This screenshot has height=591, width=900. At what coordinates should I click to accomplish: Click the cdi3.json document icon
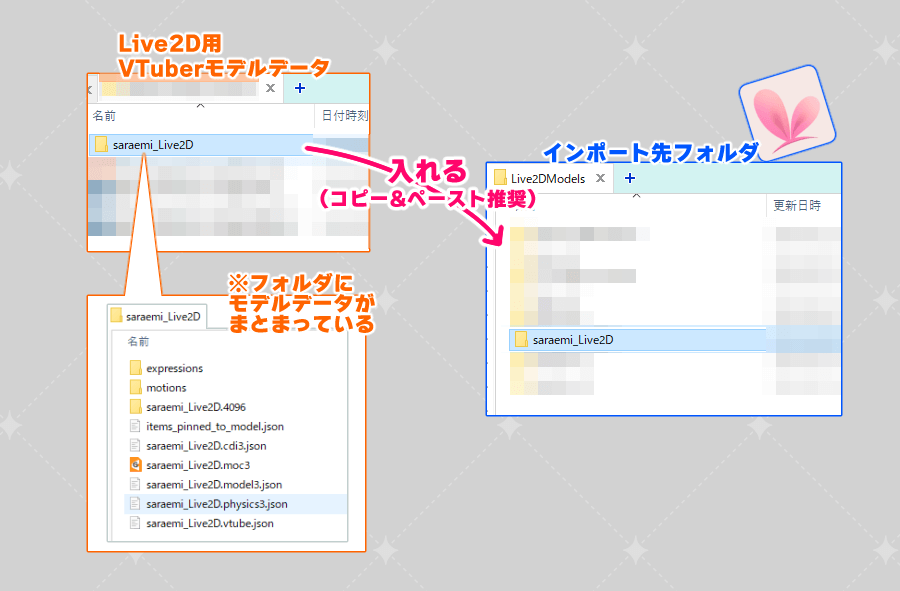coord(135,446)
